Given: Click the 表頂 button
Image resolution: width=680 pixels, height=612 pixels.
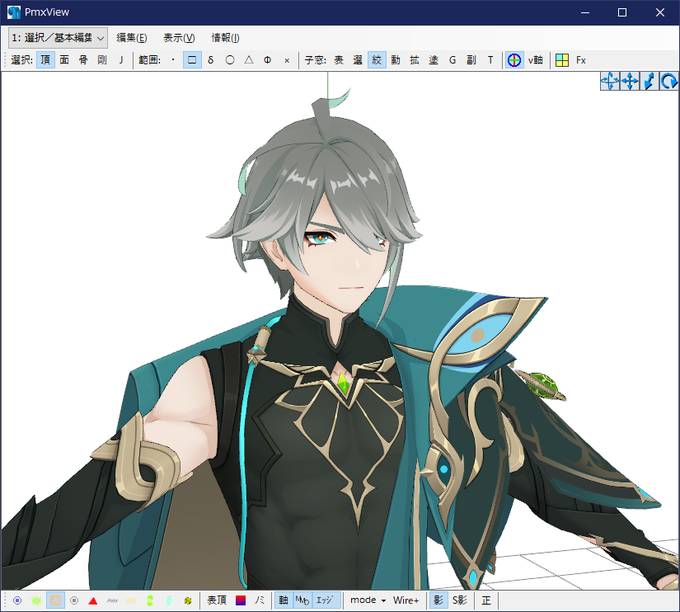Looking at the screenshot, I should pos(216,601).
